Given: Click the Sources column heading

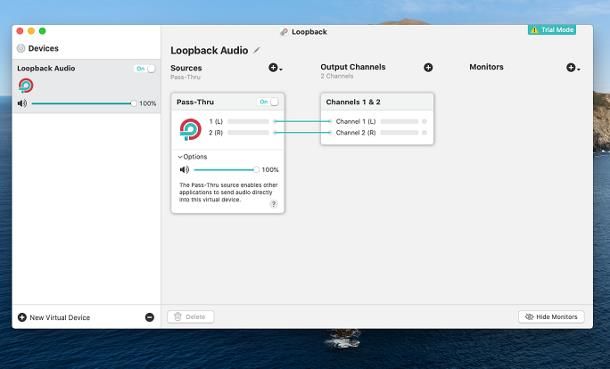Looking at the screenshot, I should pyautogui.click(x=186, y=68).
